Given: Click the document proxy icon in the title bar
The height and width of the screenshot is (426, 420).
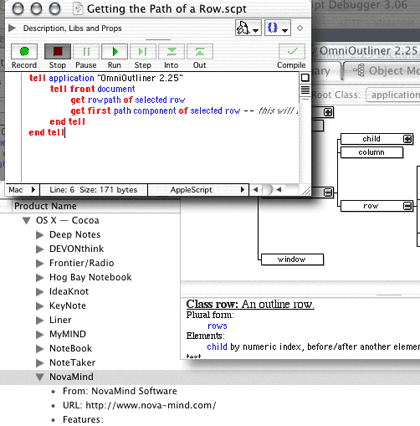Looking at the screenshot, I should [78, 8].
